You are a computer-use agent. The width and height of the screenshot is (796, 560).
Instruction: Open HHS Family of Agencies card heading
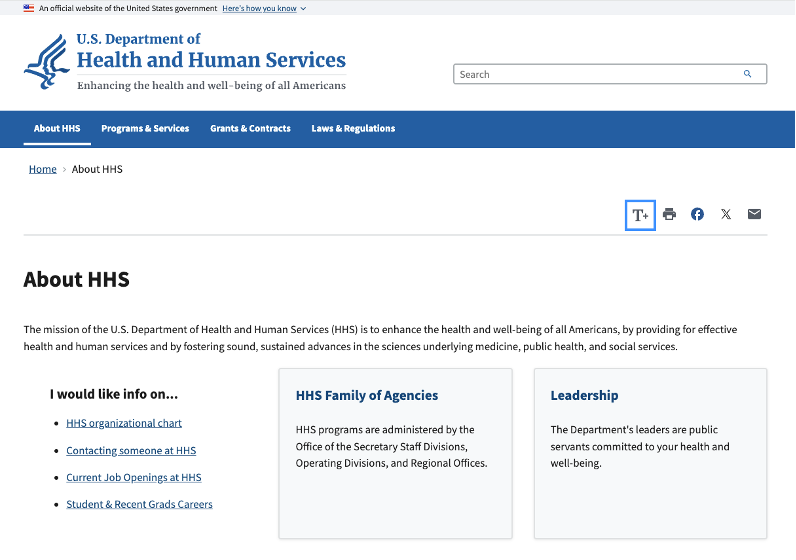pos(367,396)
